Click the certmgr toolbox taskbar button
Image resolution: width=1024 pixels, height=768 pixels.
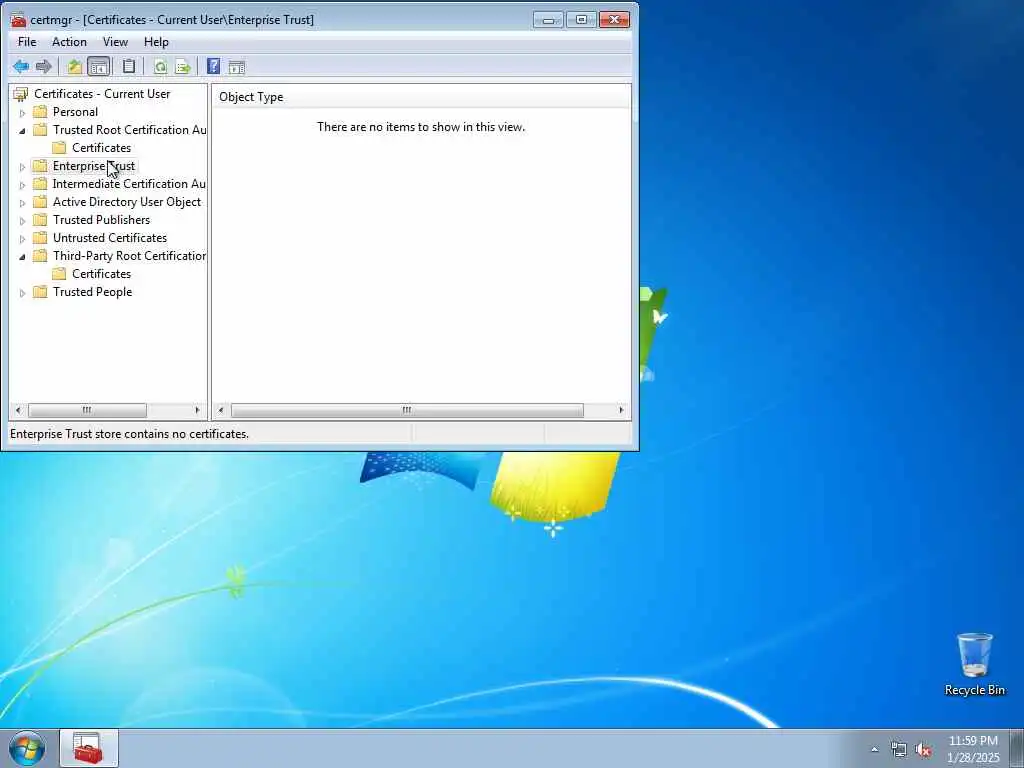[x=89, y=748]
